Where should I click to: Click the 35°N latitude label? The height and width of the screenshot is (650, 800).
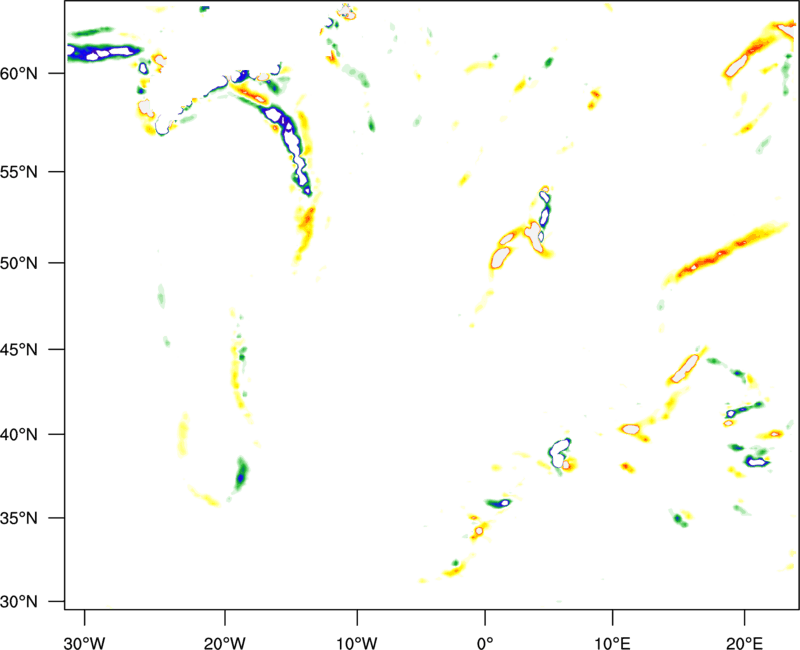[x=19, y=518]
